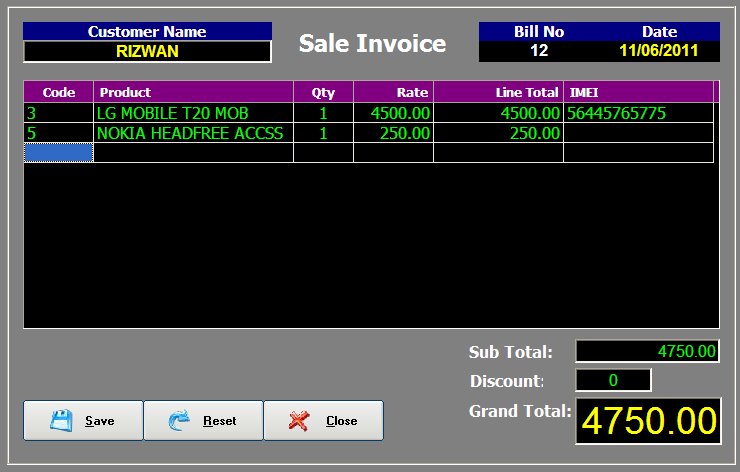The width and height of the screenshot is (740, 472).
Task: Click the red X Close icon
Action: pyautogui.click(x=299, y=421)
